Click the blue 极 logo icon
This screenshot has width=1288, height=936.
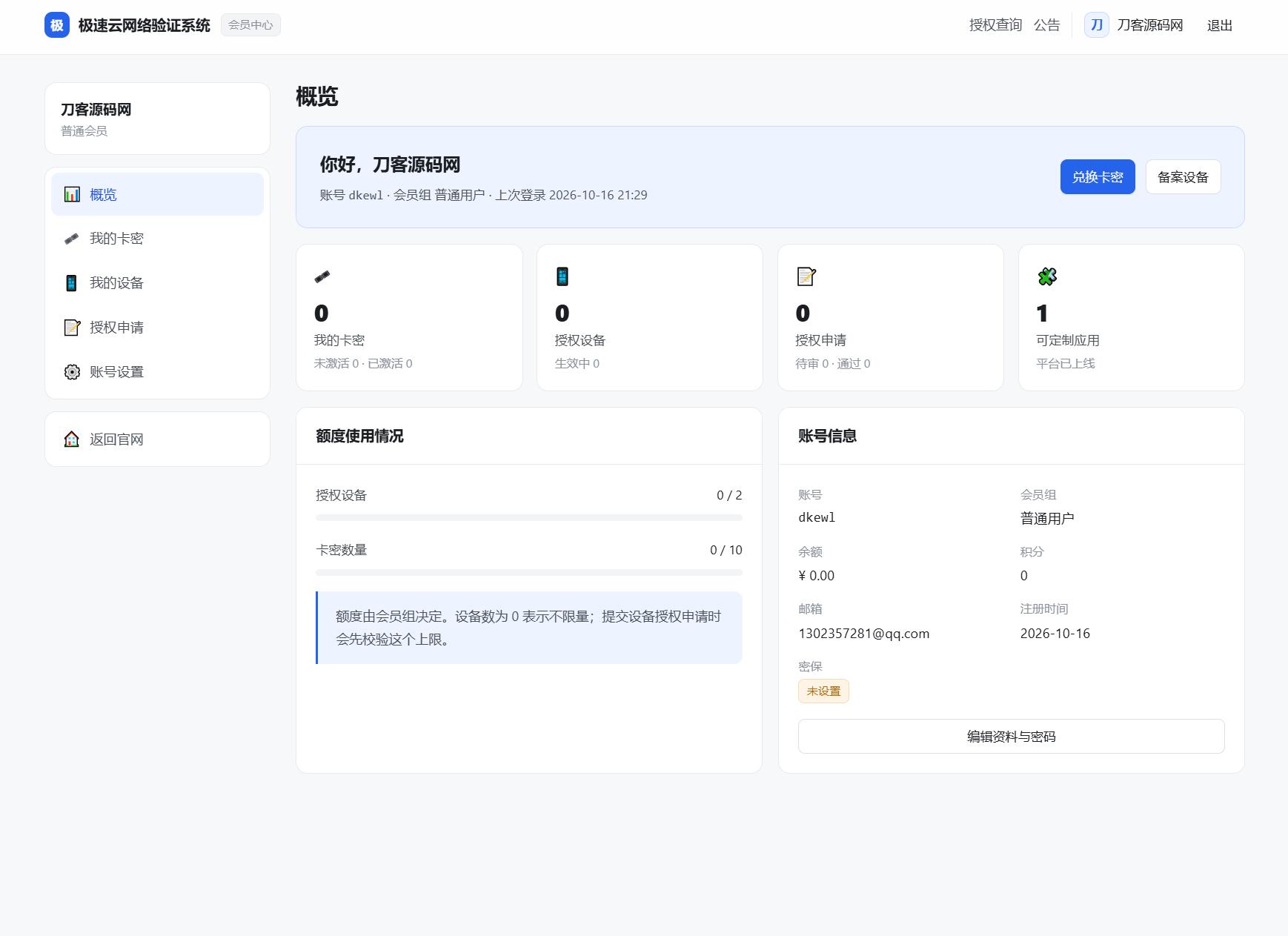57,25
